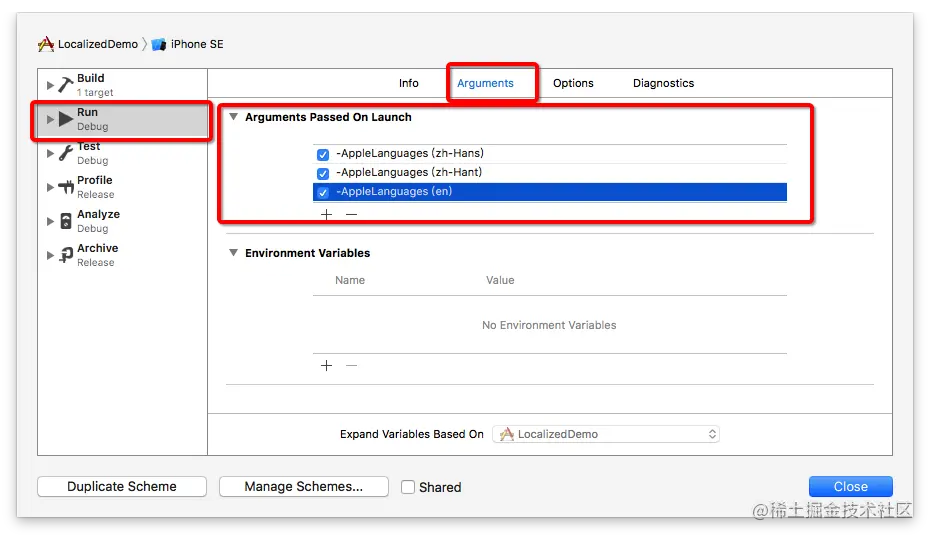This screenshot has height=538, width=930.
Task: Expand the Profile action disclosure triangle
Action: pyautogui.click(x=50, y=187)
